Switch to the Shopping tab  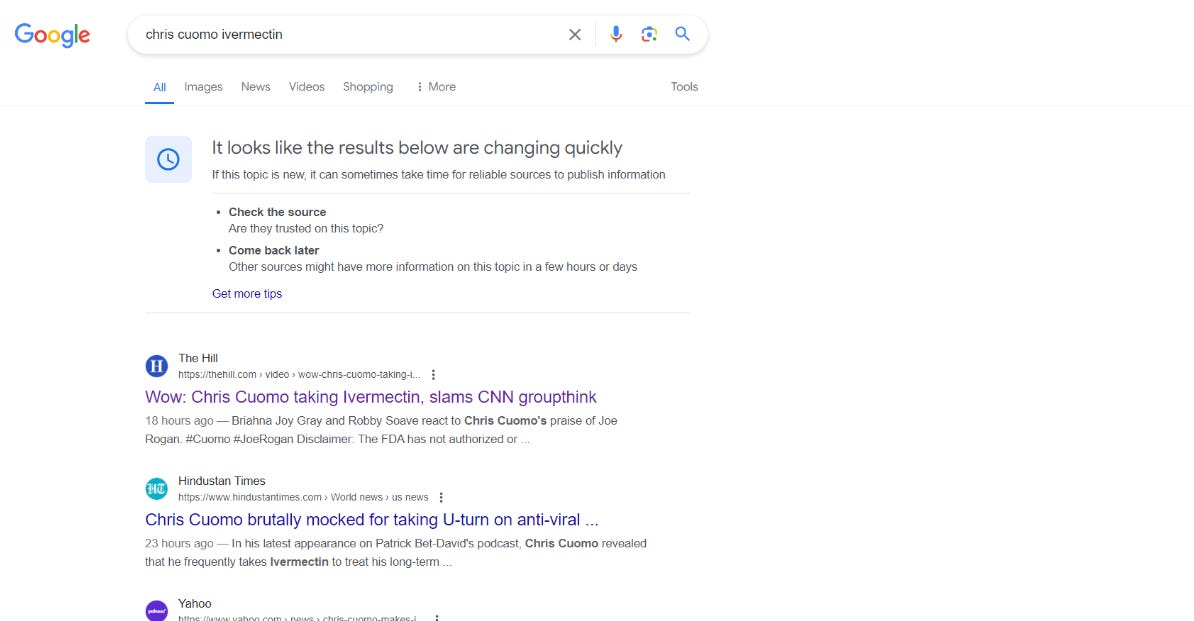(x=368, y=87)
